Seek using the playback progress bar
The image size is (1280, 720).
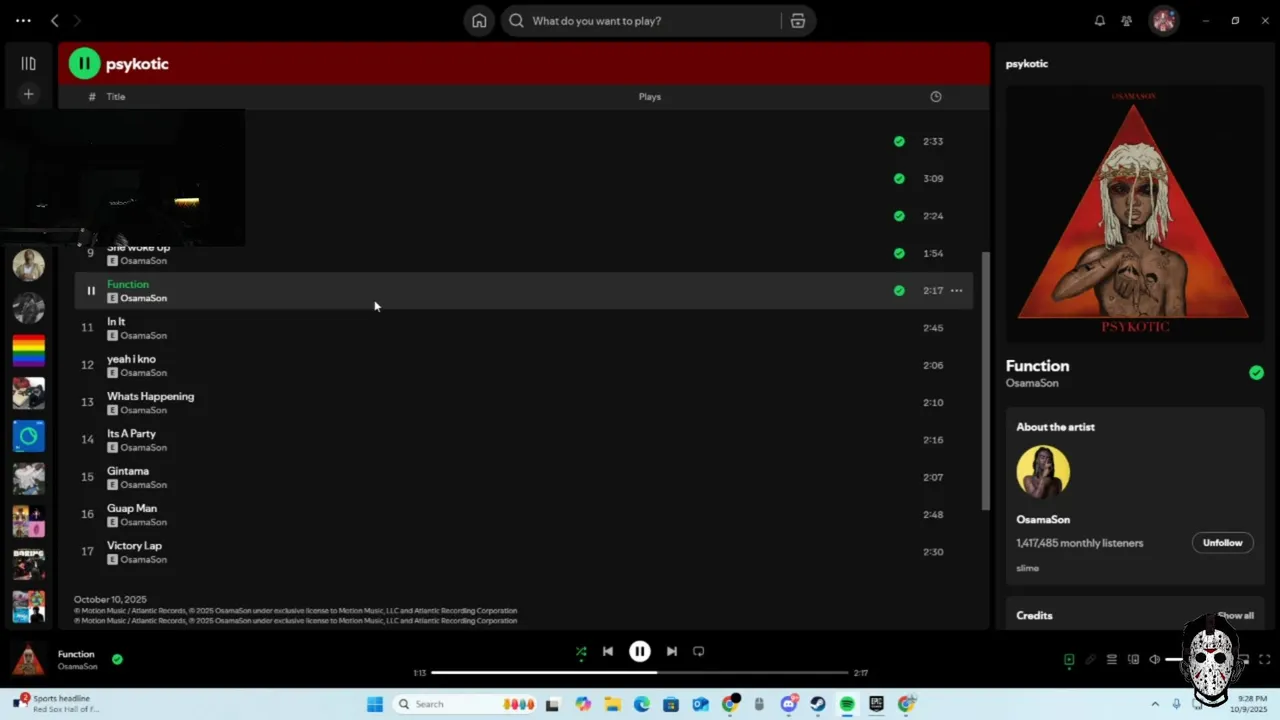[x=640, y=672]
